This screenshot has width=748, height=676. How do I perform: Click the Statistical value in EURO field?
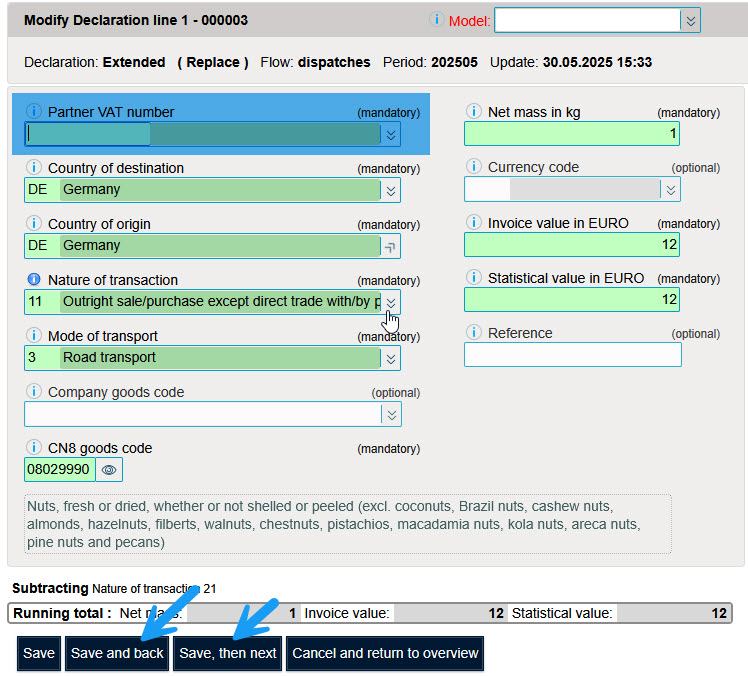pos(572,300)
